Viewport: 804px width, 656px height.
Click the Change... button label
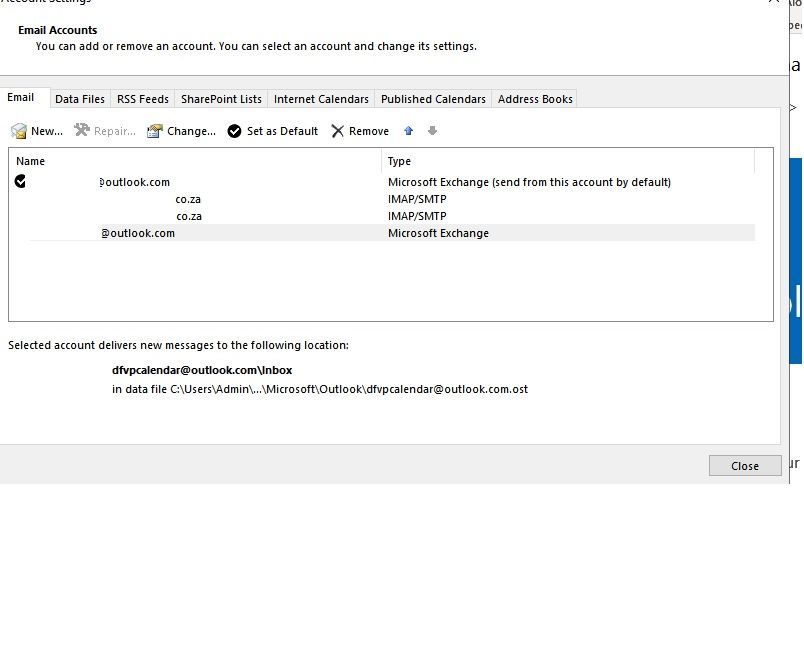[191, 131]
